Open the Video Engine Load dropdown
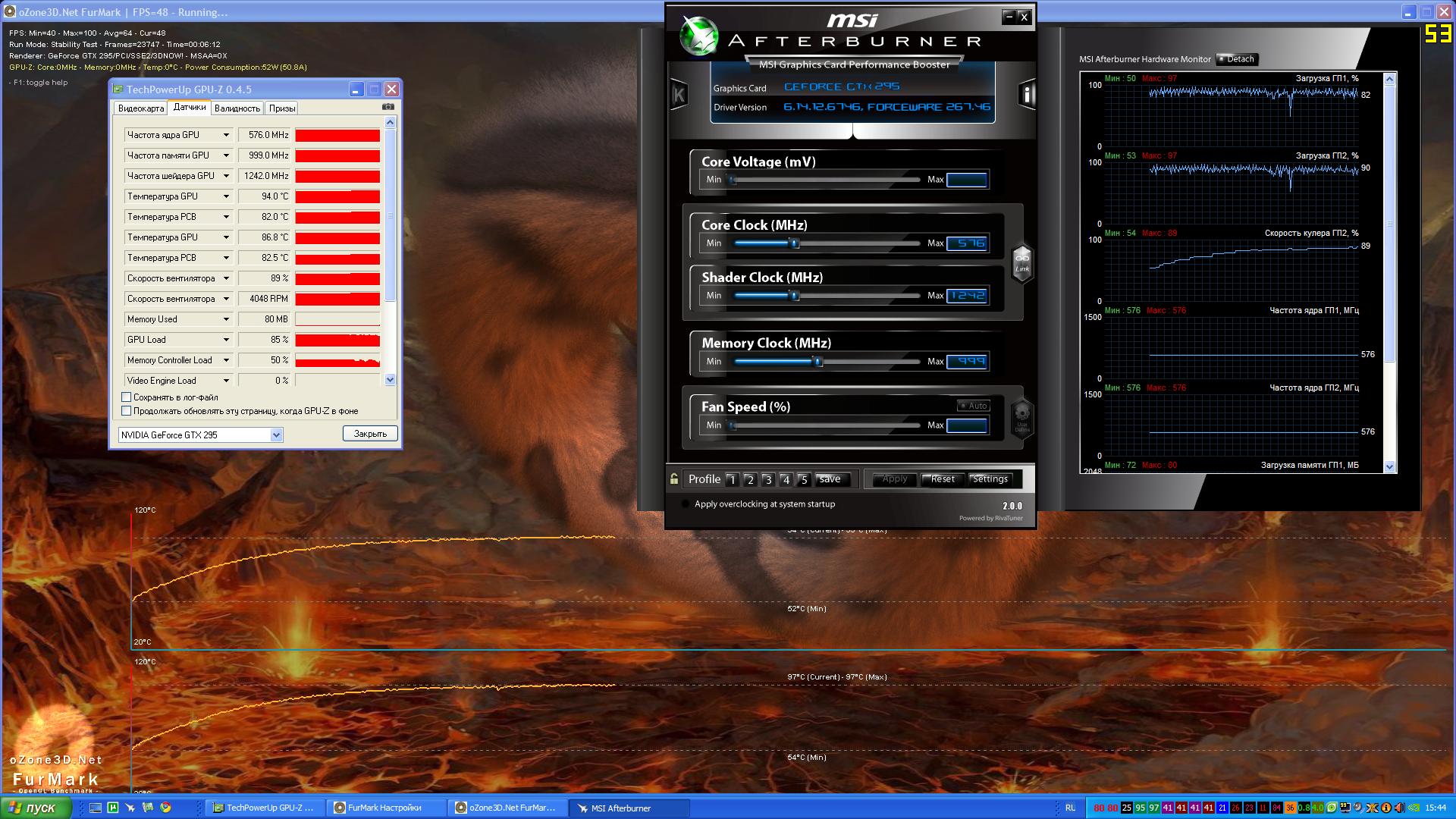 (x=226, y=381)
